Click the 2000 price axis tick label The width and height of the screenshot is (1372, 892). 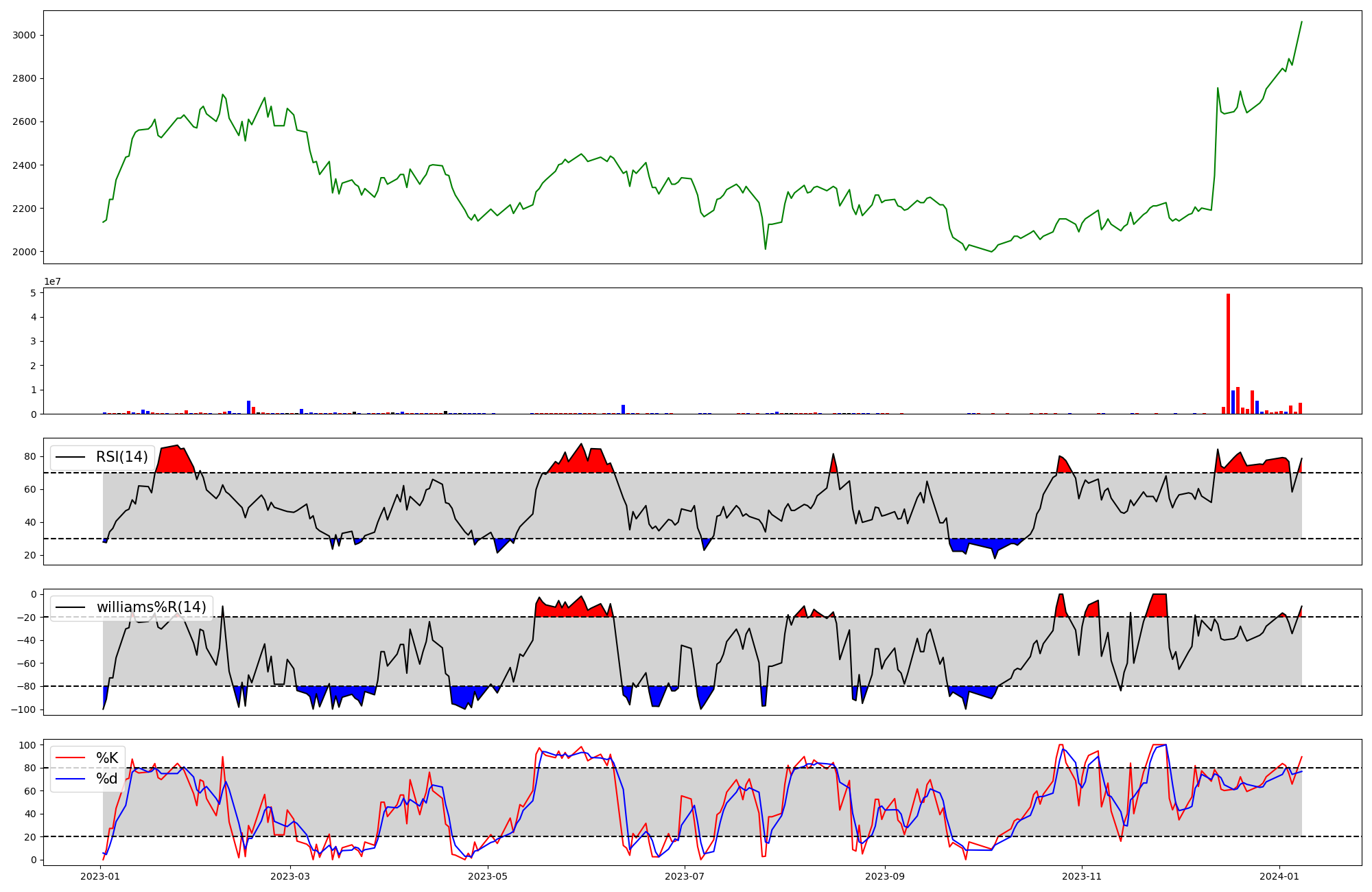[x=25, y=252]
